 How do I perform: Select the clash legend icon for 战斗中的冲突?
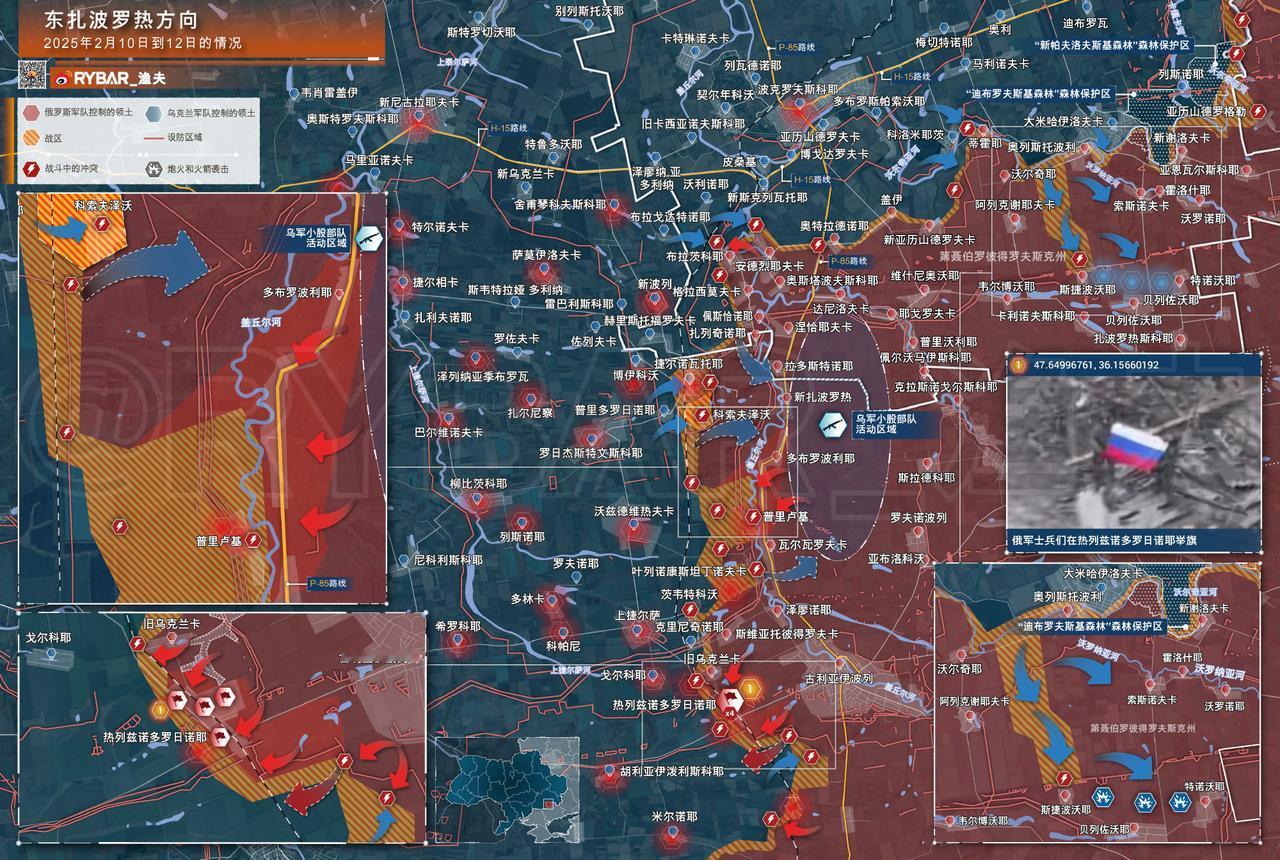[32, 169]
